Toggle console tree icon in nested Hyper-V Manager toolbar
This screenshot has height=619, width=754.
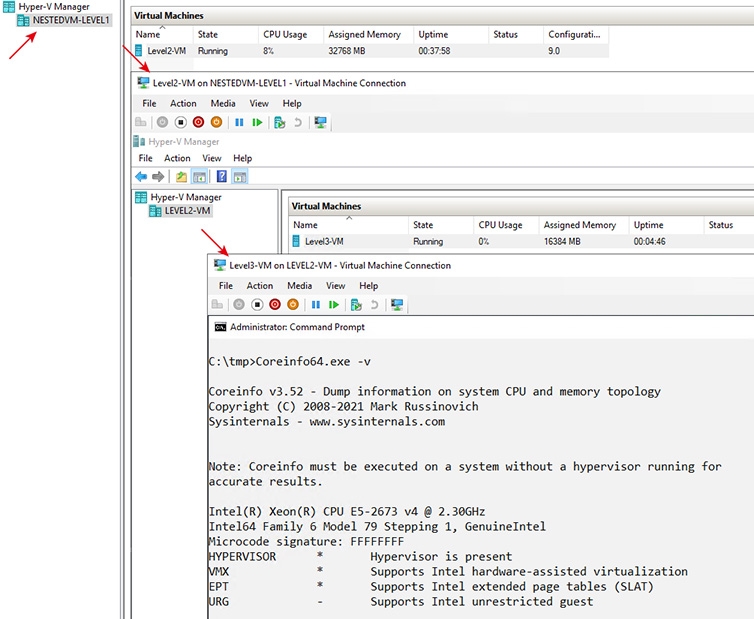click(x=199, y=177)
